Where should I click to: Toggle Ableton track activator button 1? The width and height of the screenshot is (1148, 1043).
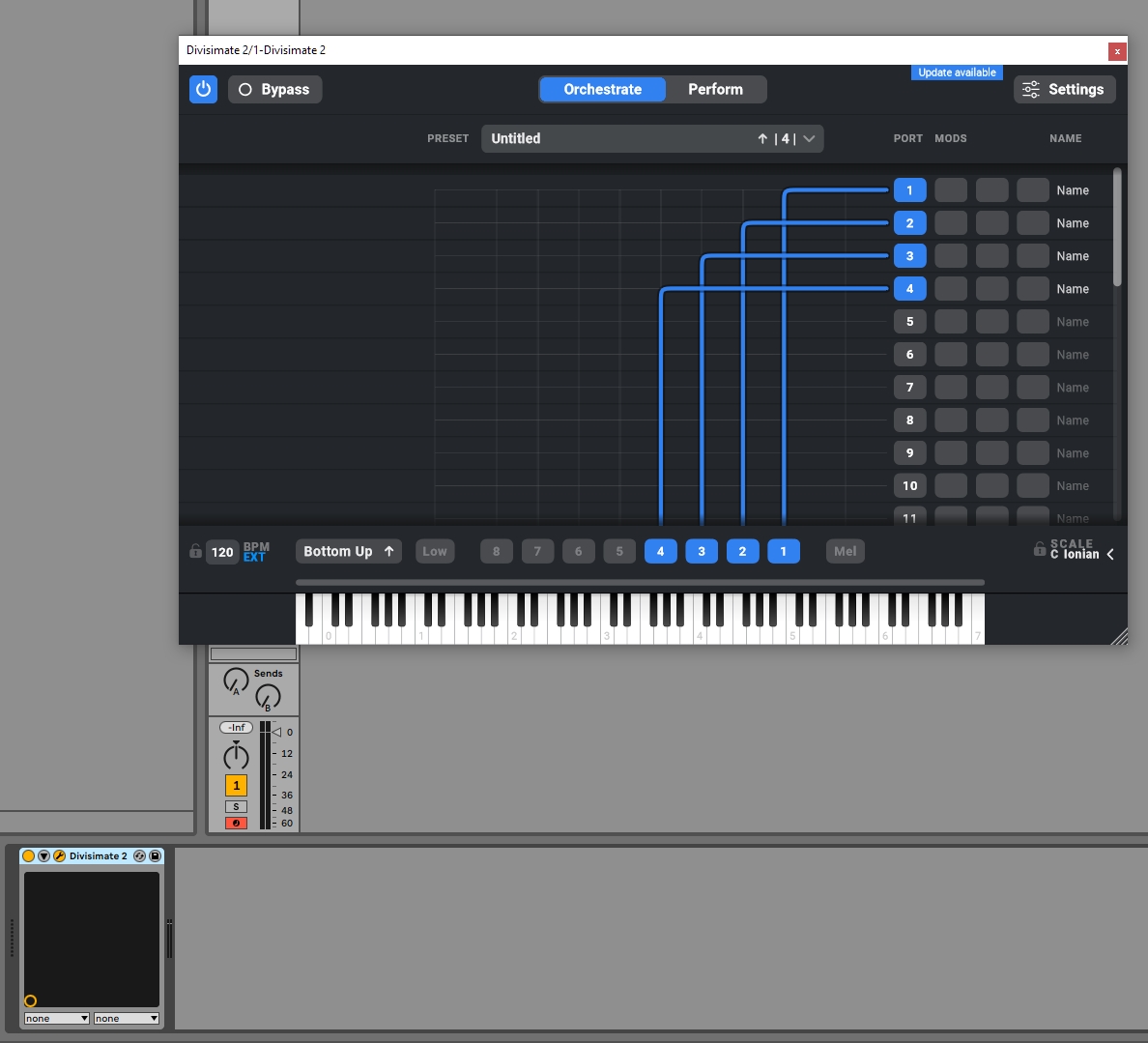pos(236,785)
